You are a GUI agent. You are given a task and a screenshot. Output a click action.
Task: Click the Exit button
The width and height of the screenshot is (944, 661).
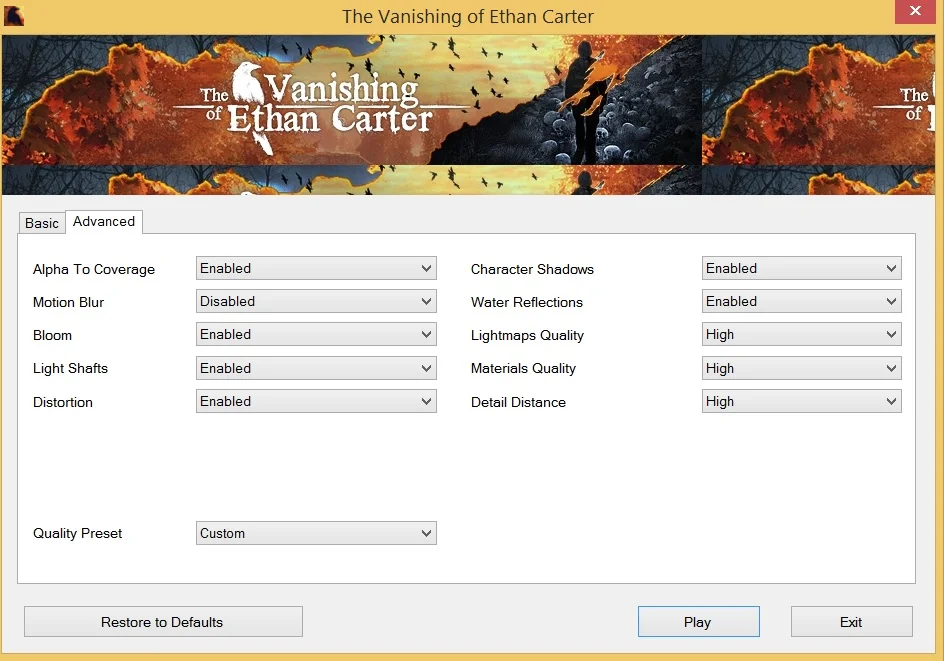(x=851, y=622)
